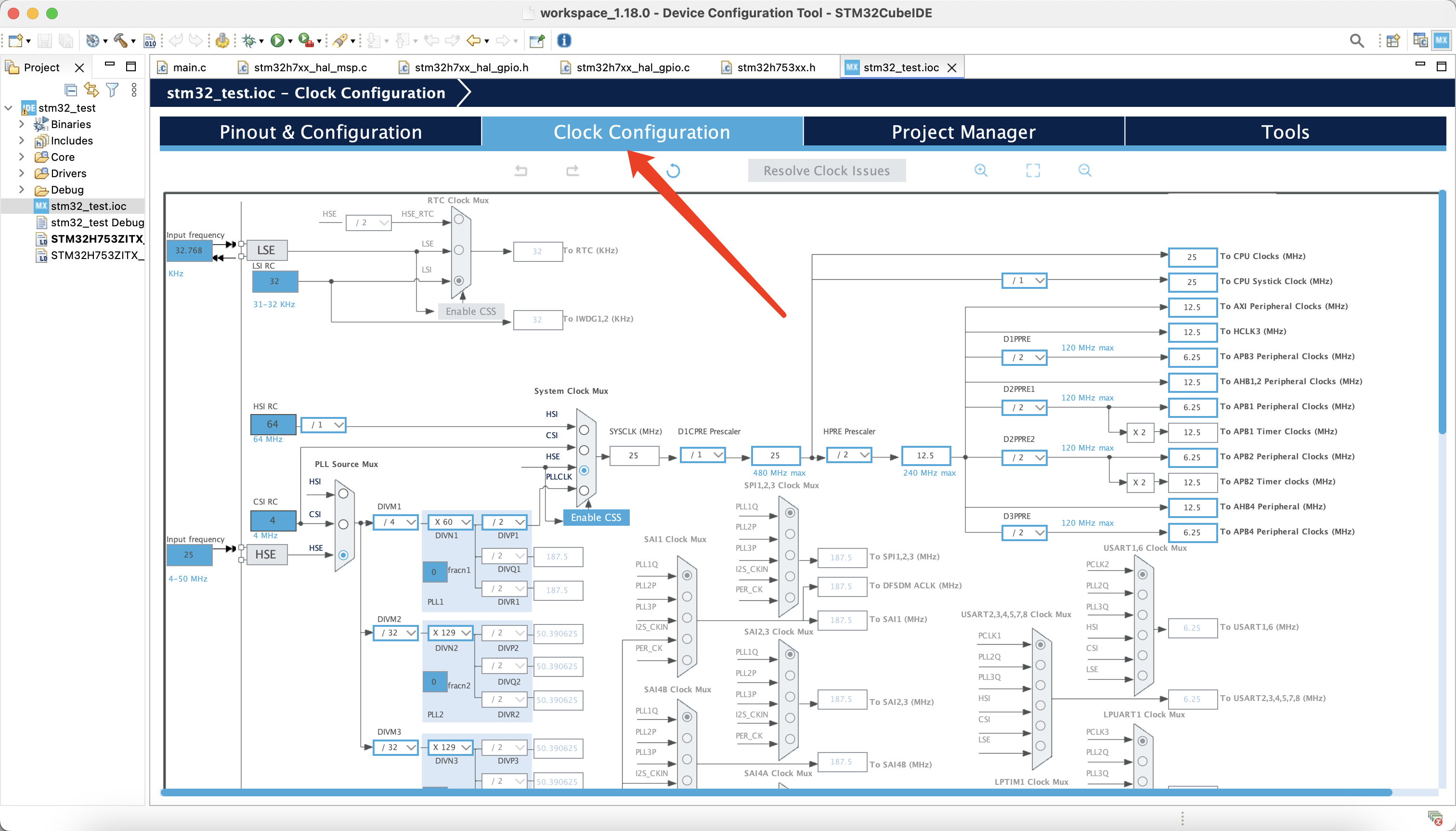Open the Tools tab
The height and width of the screenshot is (831, 1456).
(1286, 132)
